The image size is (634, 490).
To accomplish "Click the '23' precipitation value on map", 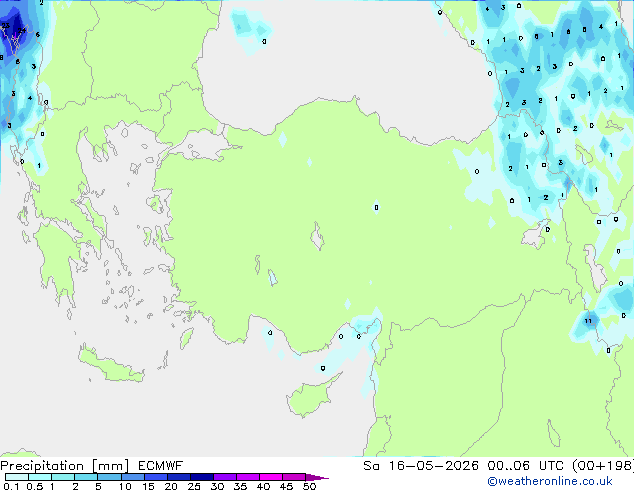I will (5, 26).
